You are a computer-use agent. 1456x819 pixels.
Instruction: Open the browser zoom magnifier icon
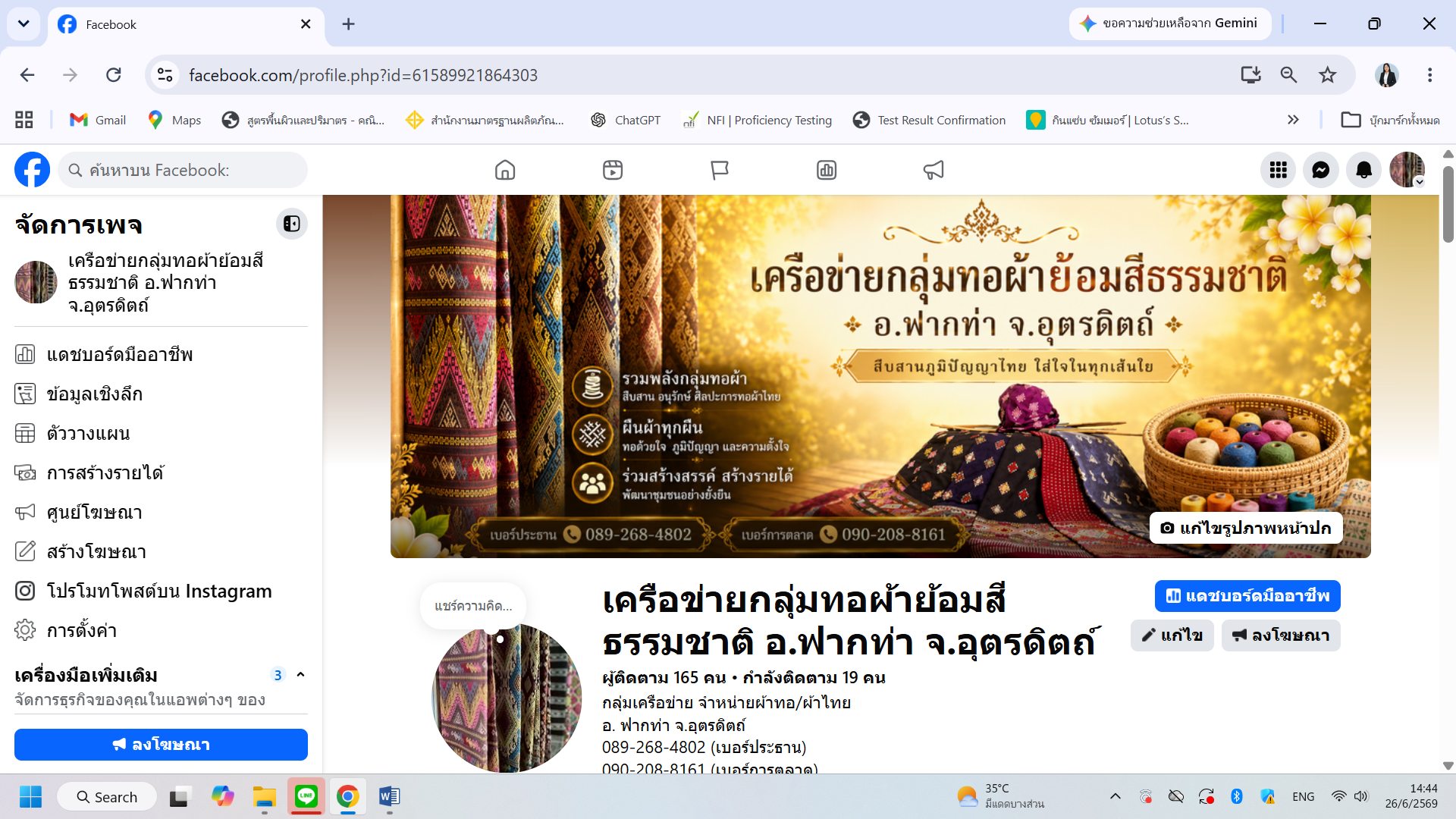[x=1288, y=75]
